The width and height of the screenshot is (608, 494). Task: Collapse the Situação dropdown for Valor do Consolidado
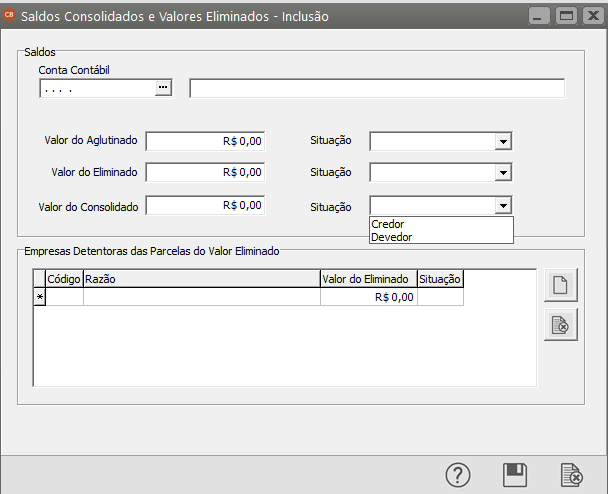coord(503,205)
